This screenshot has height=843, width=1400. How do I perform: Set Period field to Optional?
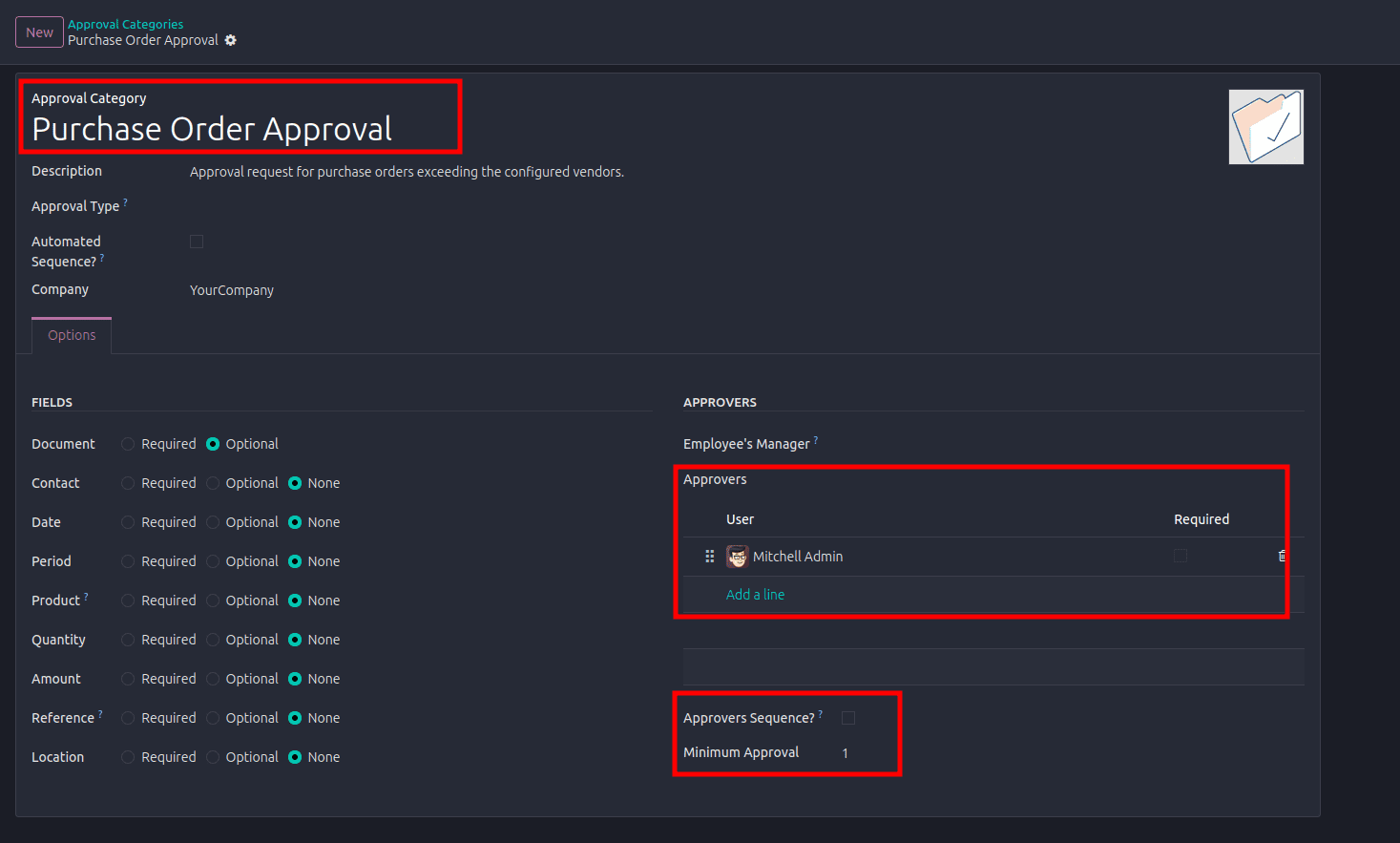(213, 561)
